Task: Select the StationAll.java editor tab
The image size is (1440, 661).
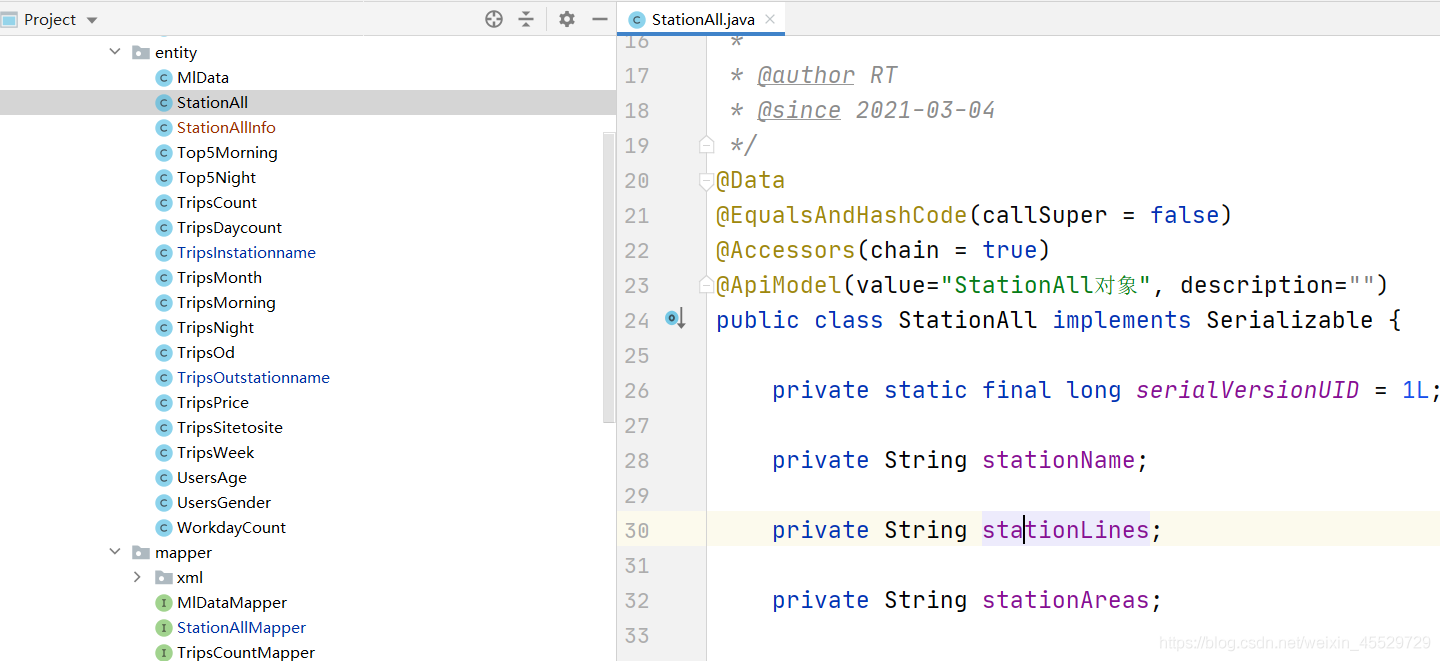Action: (702, 19)
